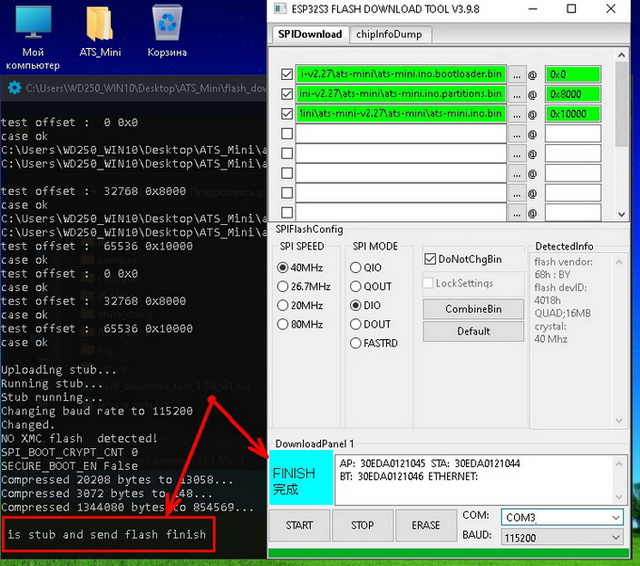Viewport: 640px width, 566px height.
Task: Toggle the DoNotChgBin checkbox
Action: pos(463,259)
